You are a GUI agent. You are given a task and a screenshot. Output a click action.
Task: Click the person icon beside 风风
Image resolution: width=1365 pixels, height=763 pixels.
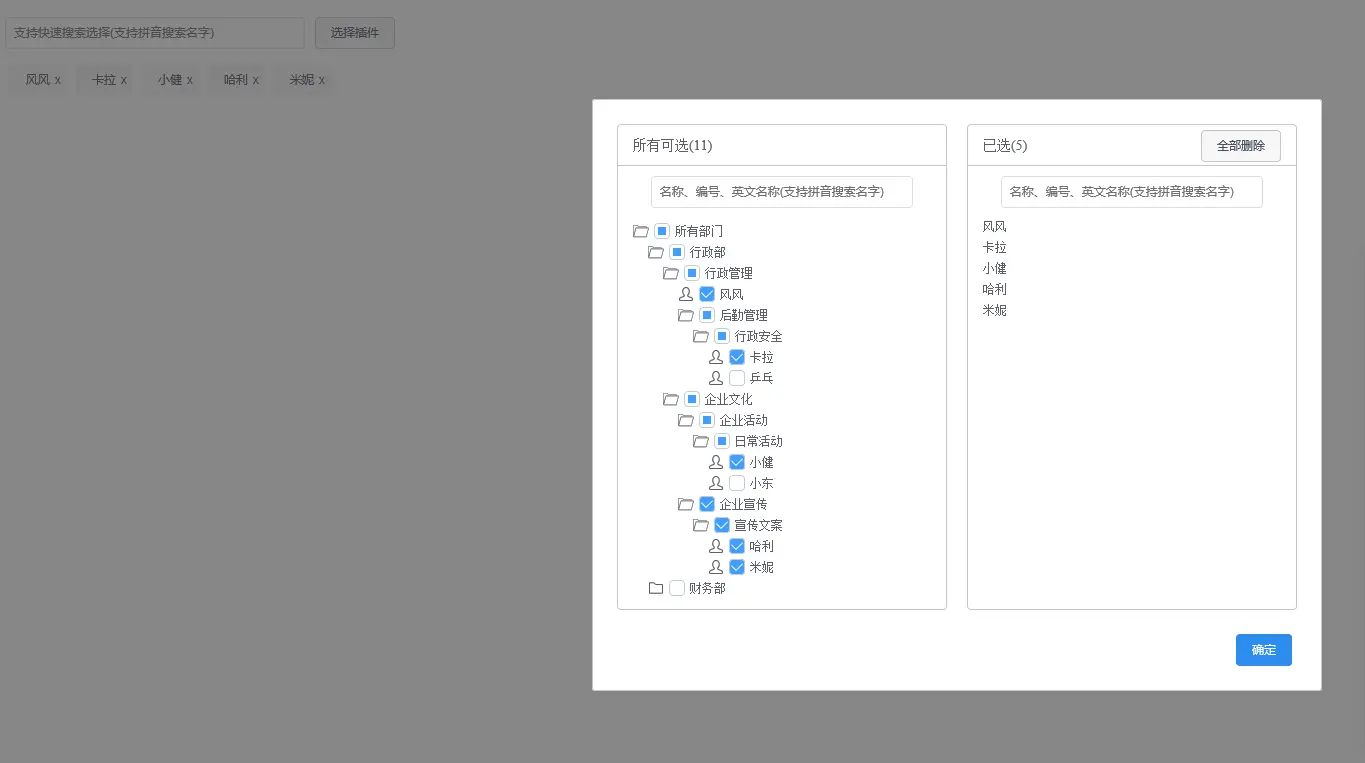(x=686, y=294)
